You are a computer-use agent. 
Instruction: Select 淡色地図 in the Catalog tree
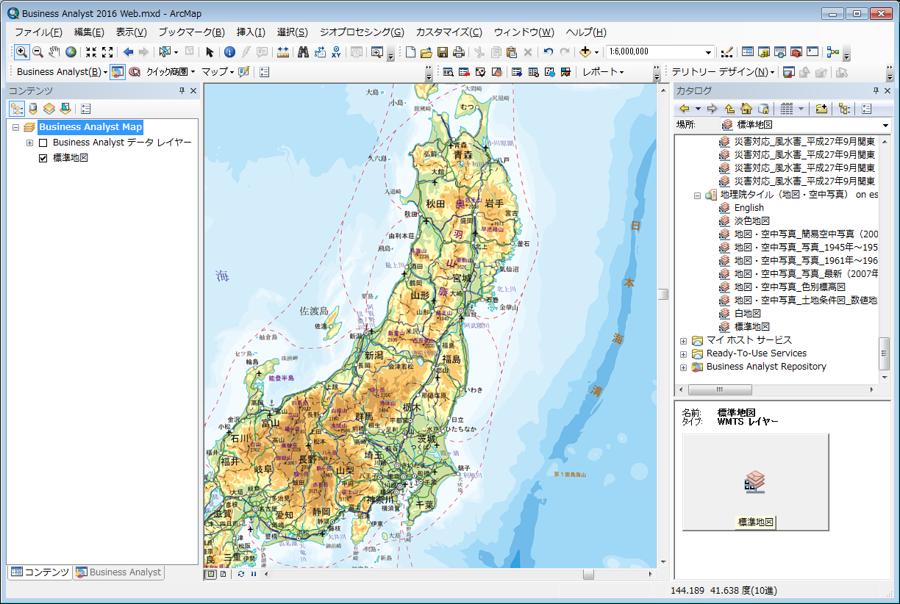[752, 221]
